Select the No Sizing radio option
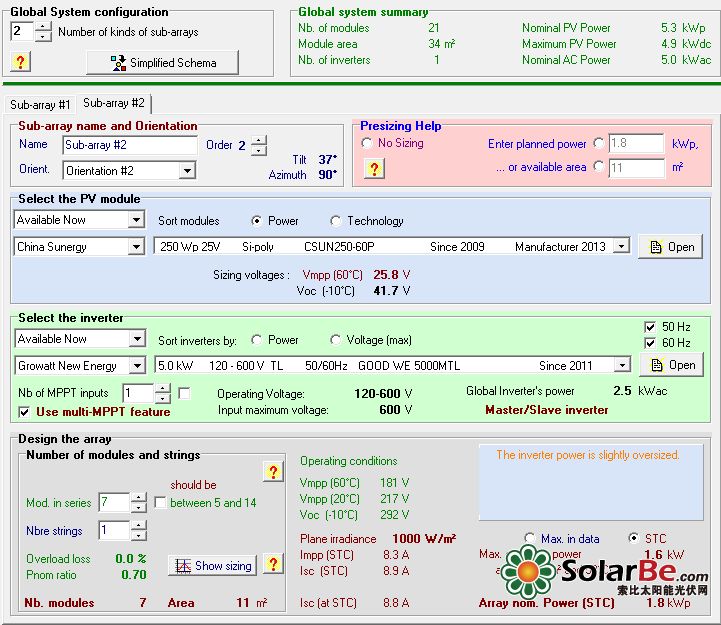Viewport: 721px width, 625px height. (x=368, y=143)
